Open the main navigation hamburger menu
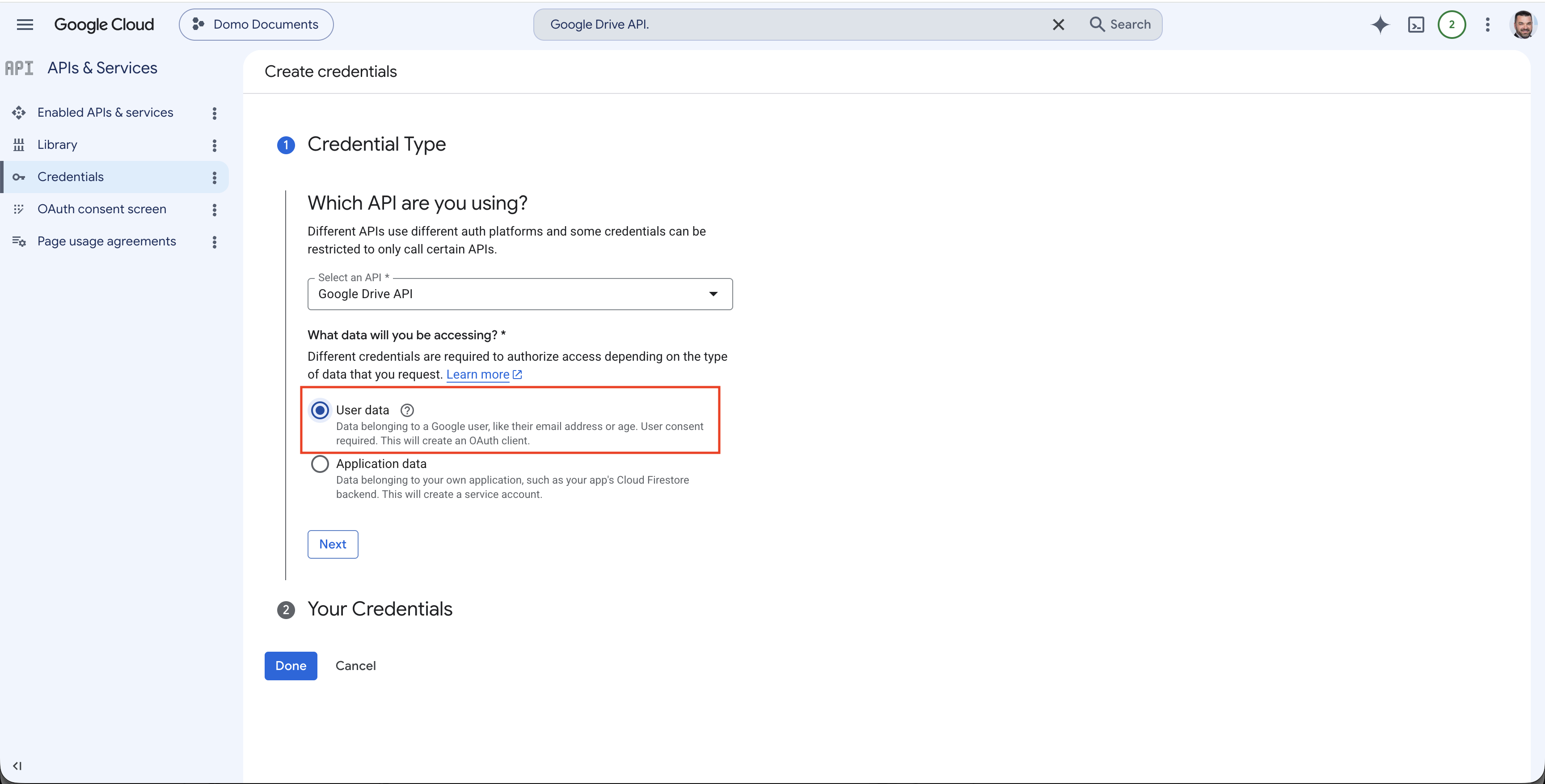Viewport: 1545px width, 784px height. (25, 25)
